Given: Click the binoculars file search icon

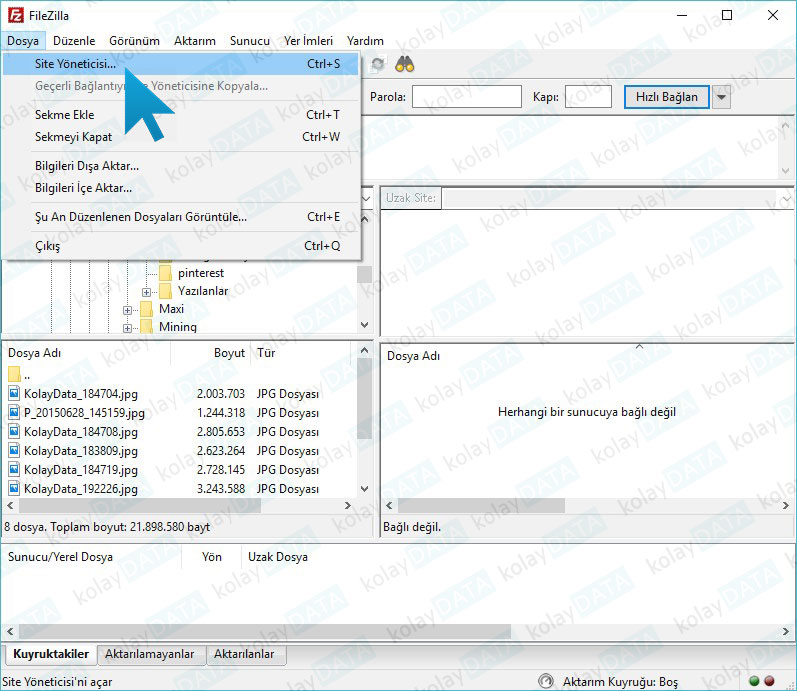Looking at the screenshot, I should pos(404,65).
